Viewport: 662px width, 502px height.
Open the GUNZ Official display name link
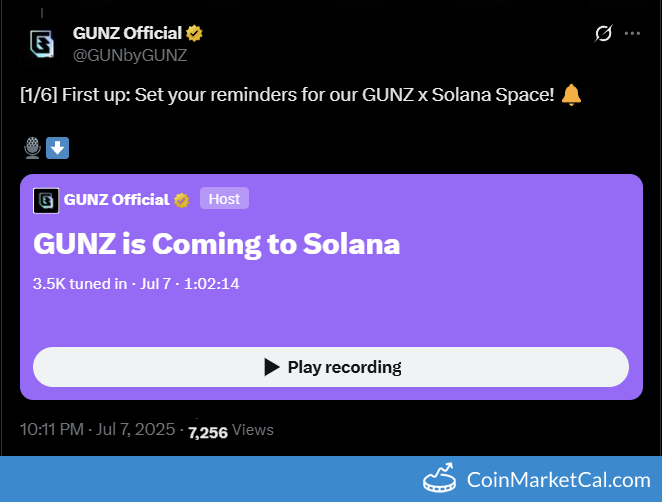click(x=127, y=34)
